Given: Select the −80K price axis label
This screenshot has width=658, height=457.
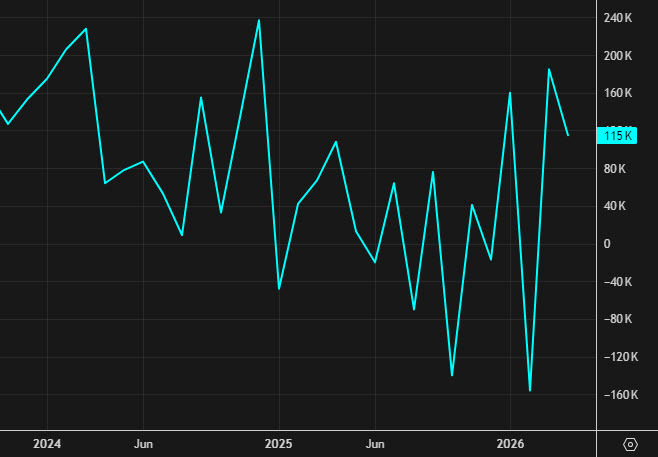Looking at the screenshot, I should coord(618,319).
